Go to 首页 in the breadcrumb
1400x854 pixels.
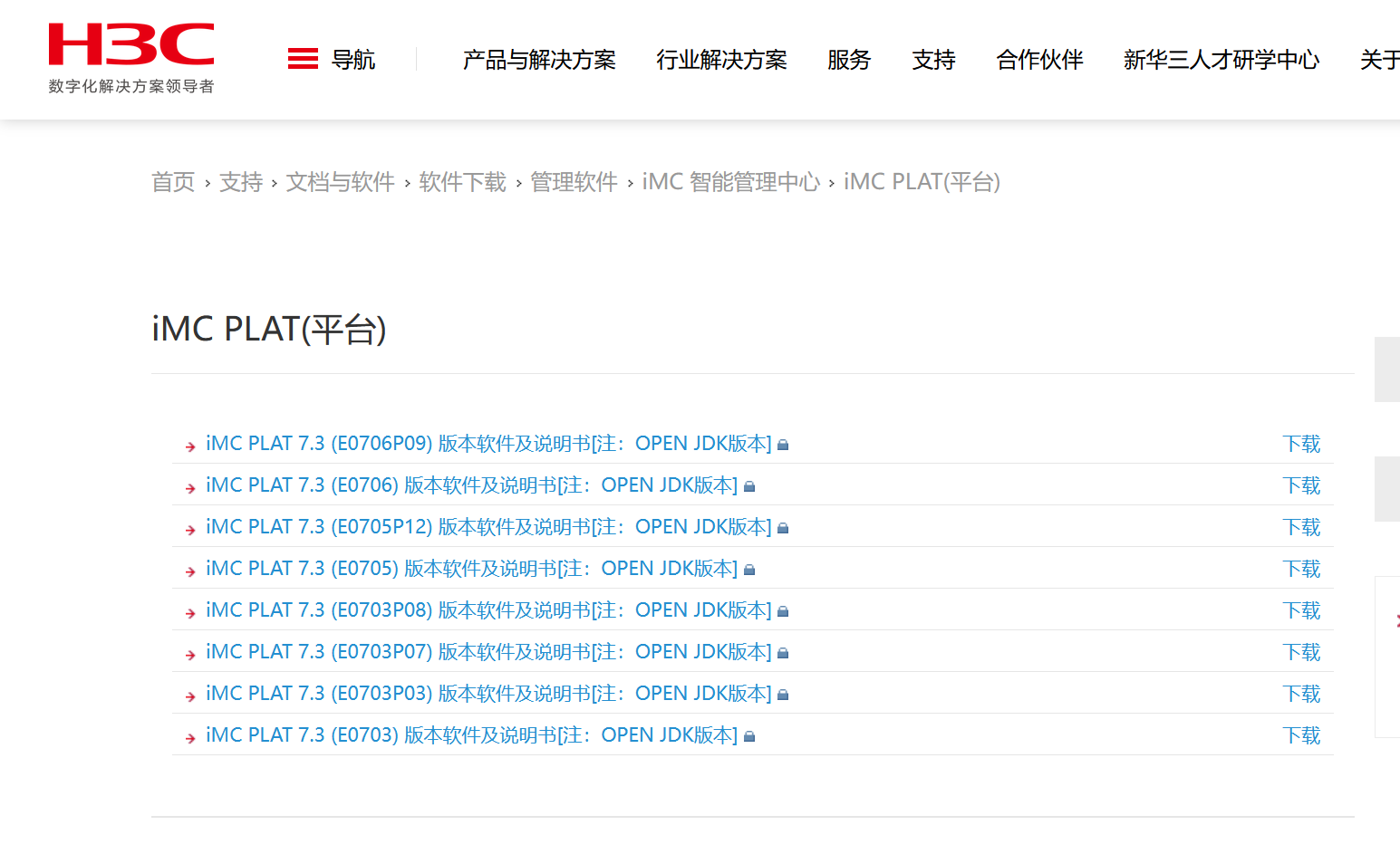[x=173, y=182]
